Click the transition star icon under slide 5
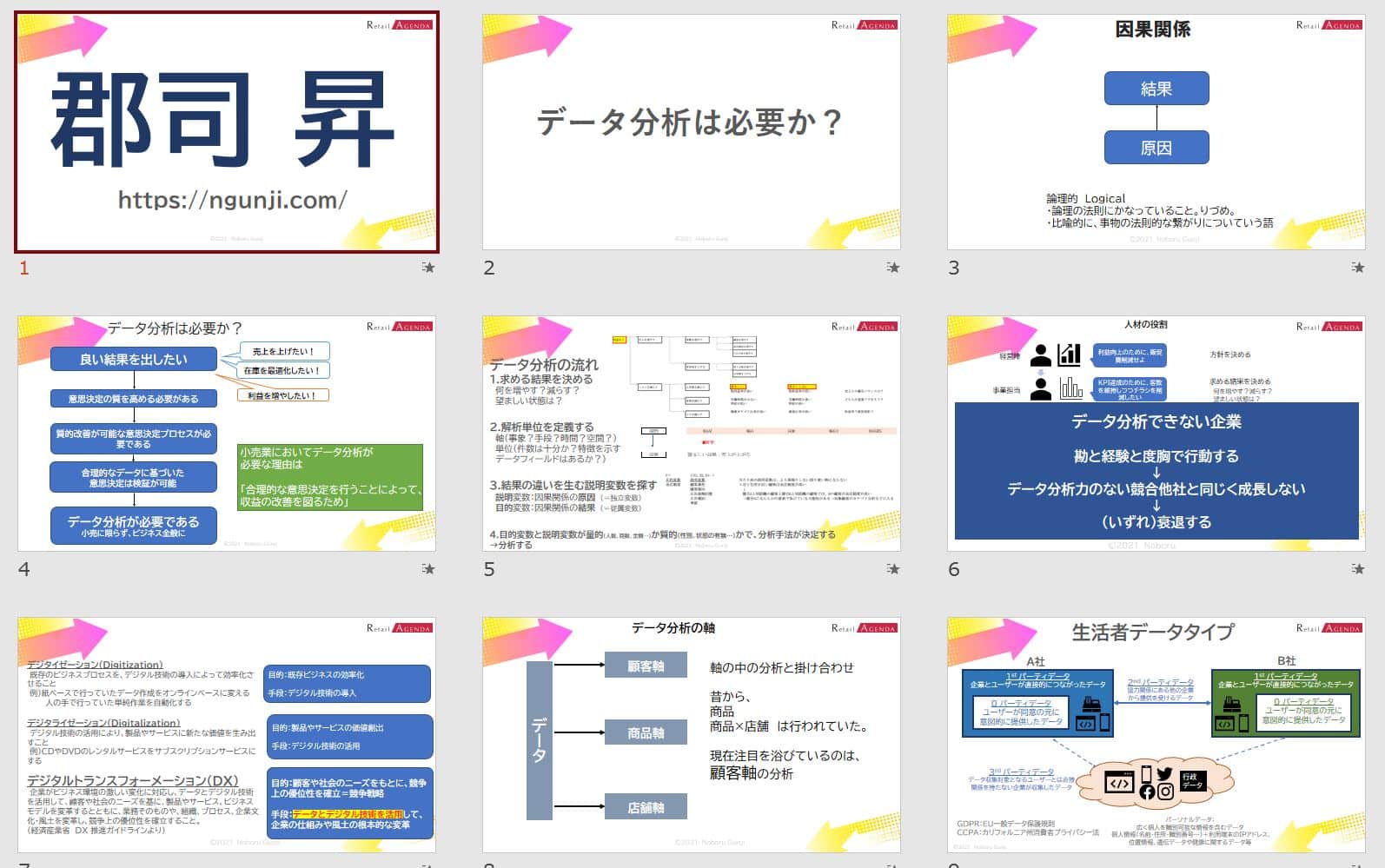 coord(893,569)
